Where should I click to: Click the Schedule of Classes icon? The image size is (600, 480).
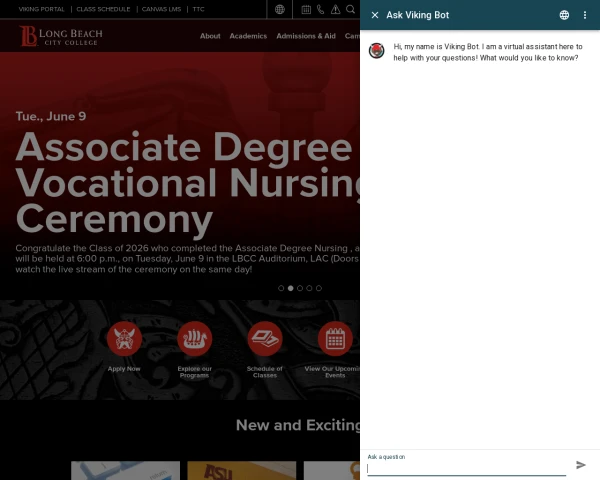coord(265,339)
